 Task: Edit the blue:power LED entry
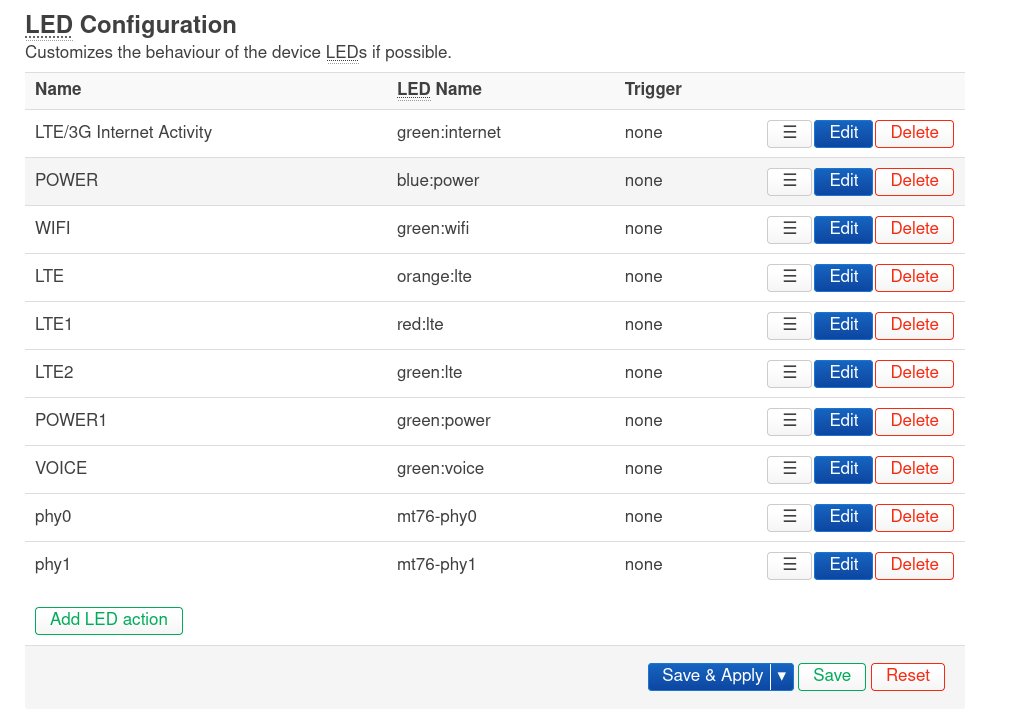point(843,181)
